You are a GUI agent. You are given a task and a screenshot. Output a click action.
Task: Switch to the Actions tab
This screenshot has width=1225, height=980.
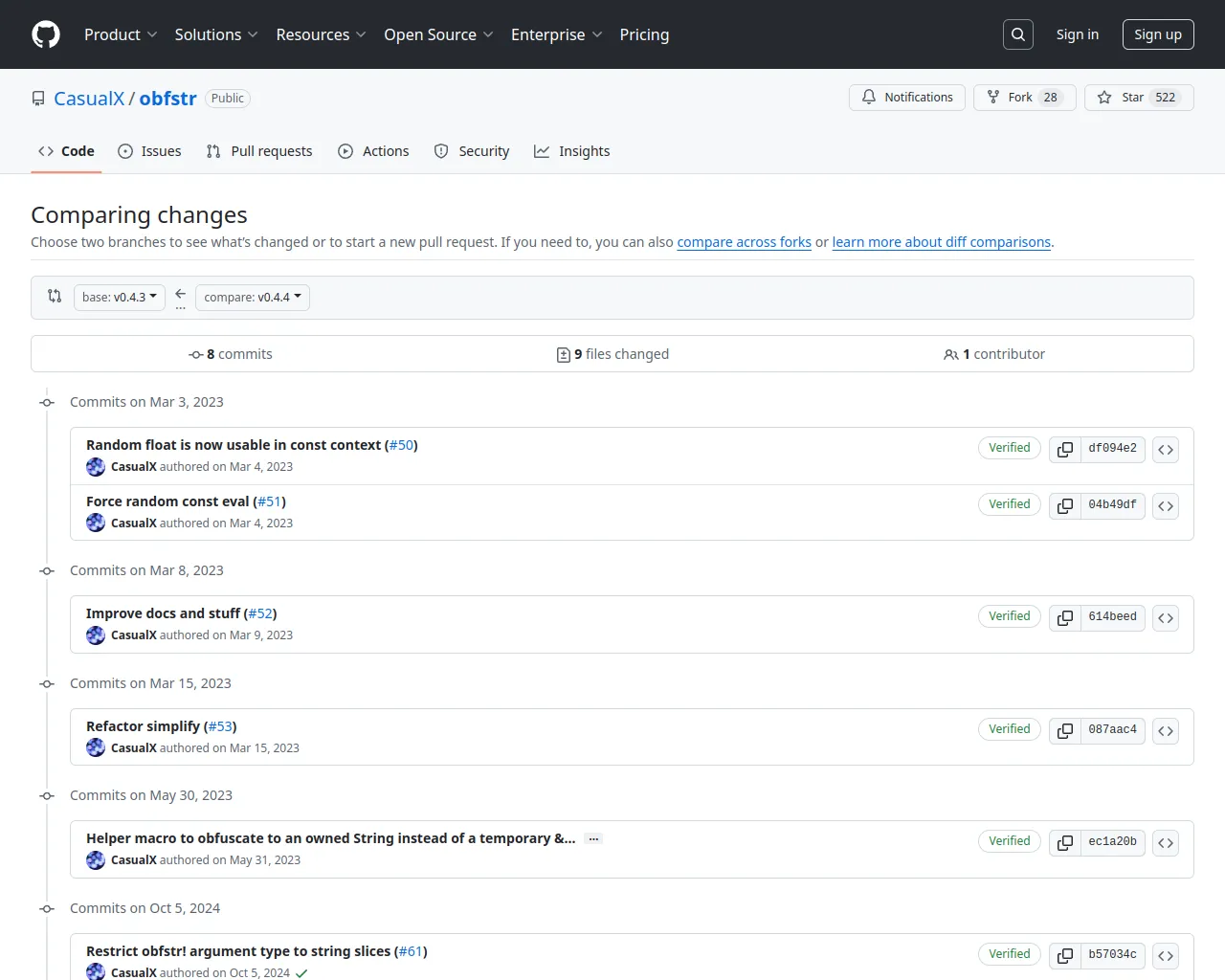373,151
